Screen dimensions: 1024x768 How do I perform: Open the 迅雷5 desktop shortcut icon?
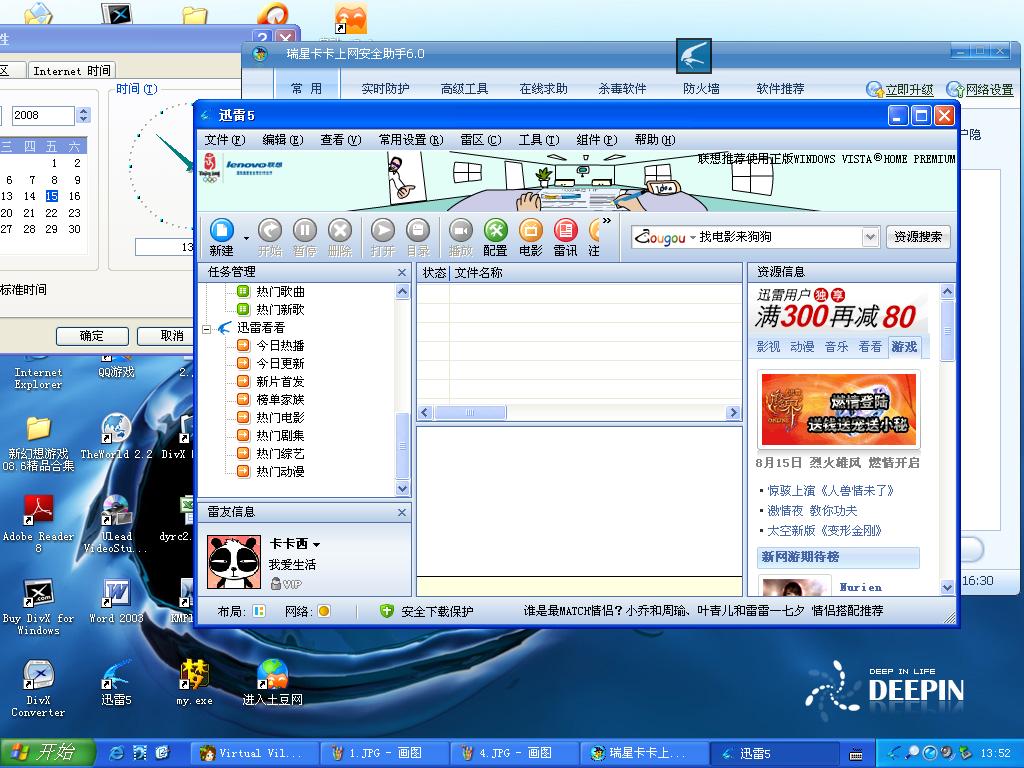point(116,683)
